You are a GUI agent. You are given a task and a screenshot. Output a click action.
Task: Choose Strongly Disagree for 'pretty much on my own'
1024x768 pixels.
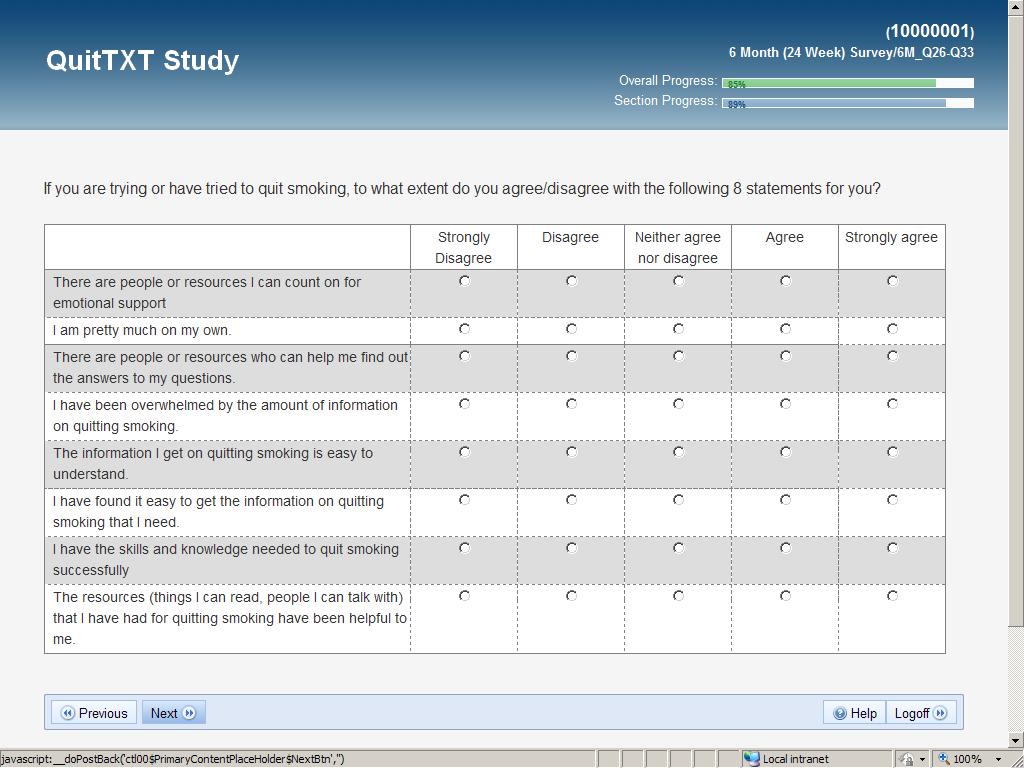(x=464, y=328)
